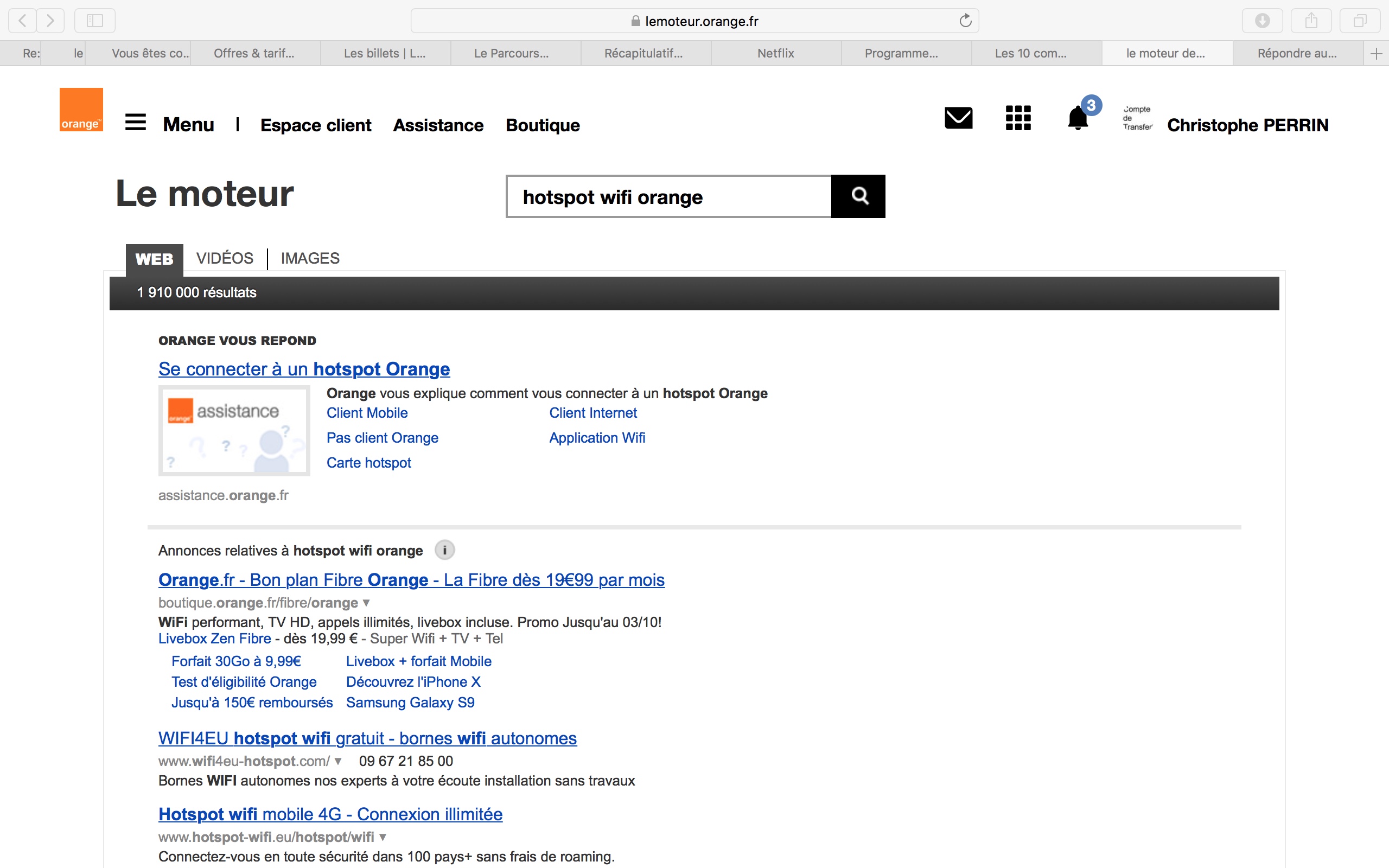Switch to the VIDÉOS tab
The height and width of the screenshot is (868, 1389).
click(225, 258)
